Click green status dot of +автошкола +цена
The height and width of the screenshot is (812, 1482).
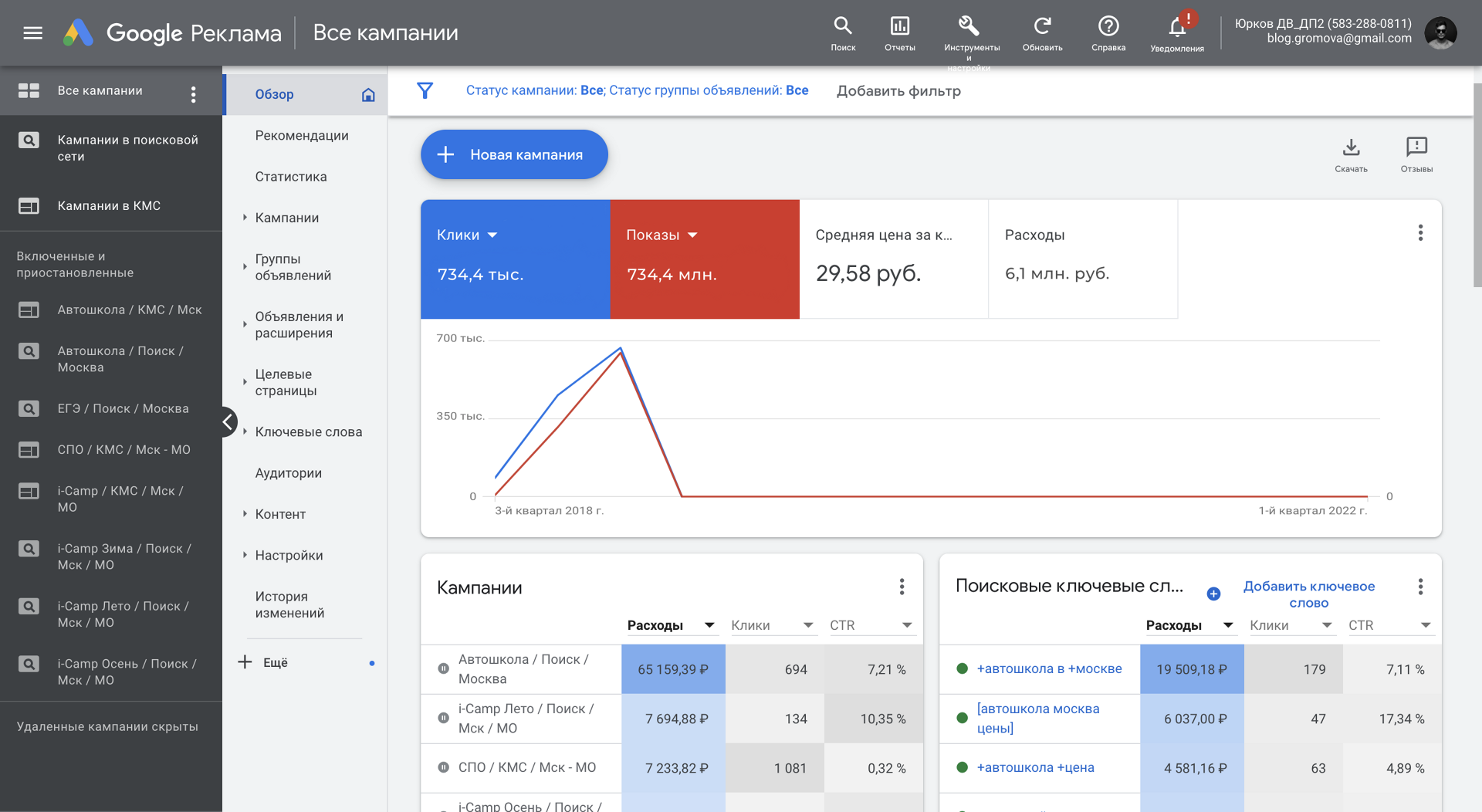click(x=962, y=767)
